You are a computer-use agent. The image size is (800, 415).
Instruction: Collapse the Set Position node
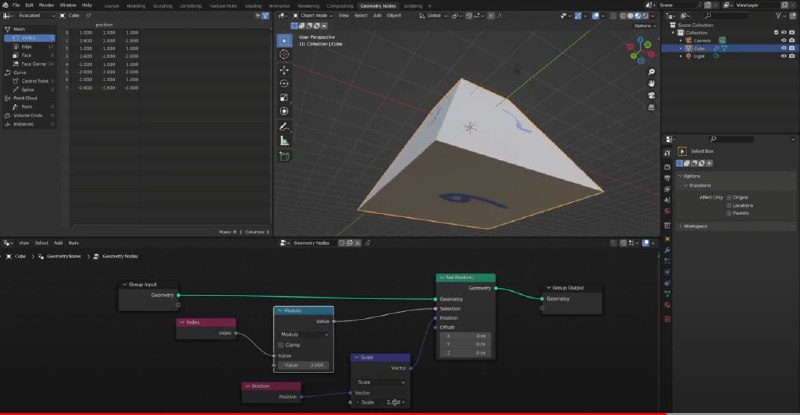(442, 278)
